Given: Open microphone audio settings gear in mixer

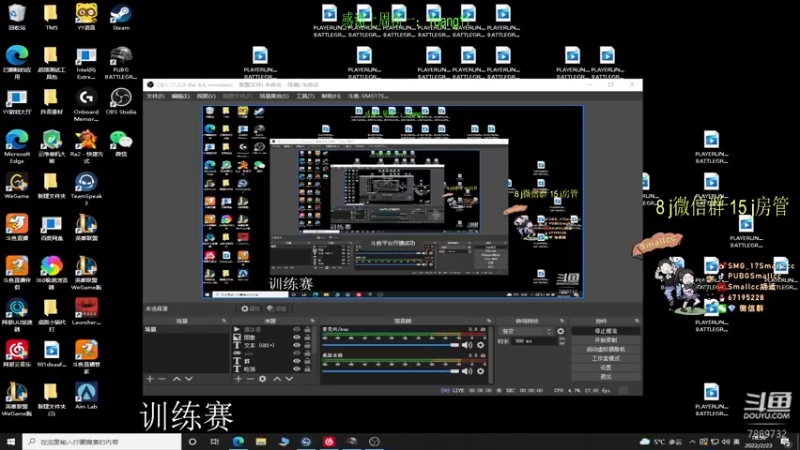Looking at the screenshot, I should 480,345.
